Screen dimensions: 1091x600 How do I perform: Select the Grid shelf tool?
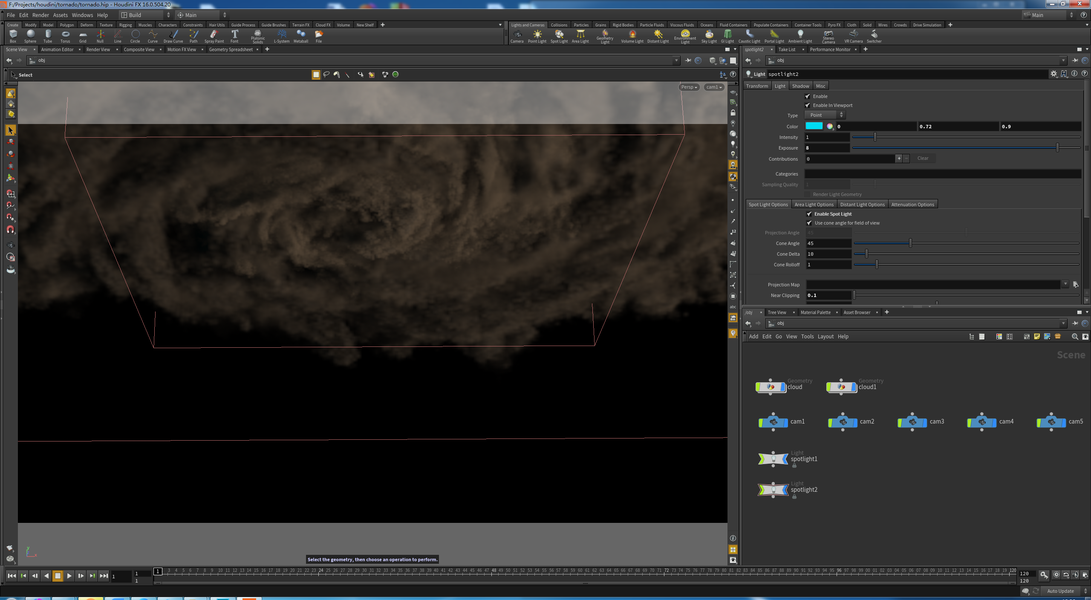83,35
